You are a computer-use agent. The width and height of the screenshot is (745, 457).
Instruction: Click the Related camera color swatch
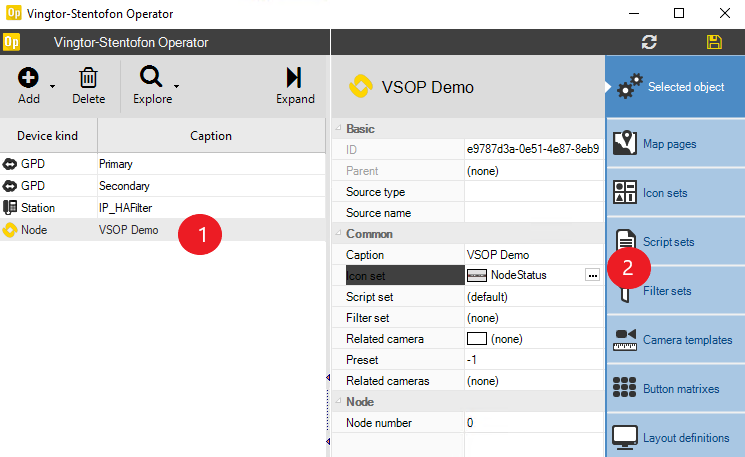(x=476, y=339)
